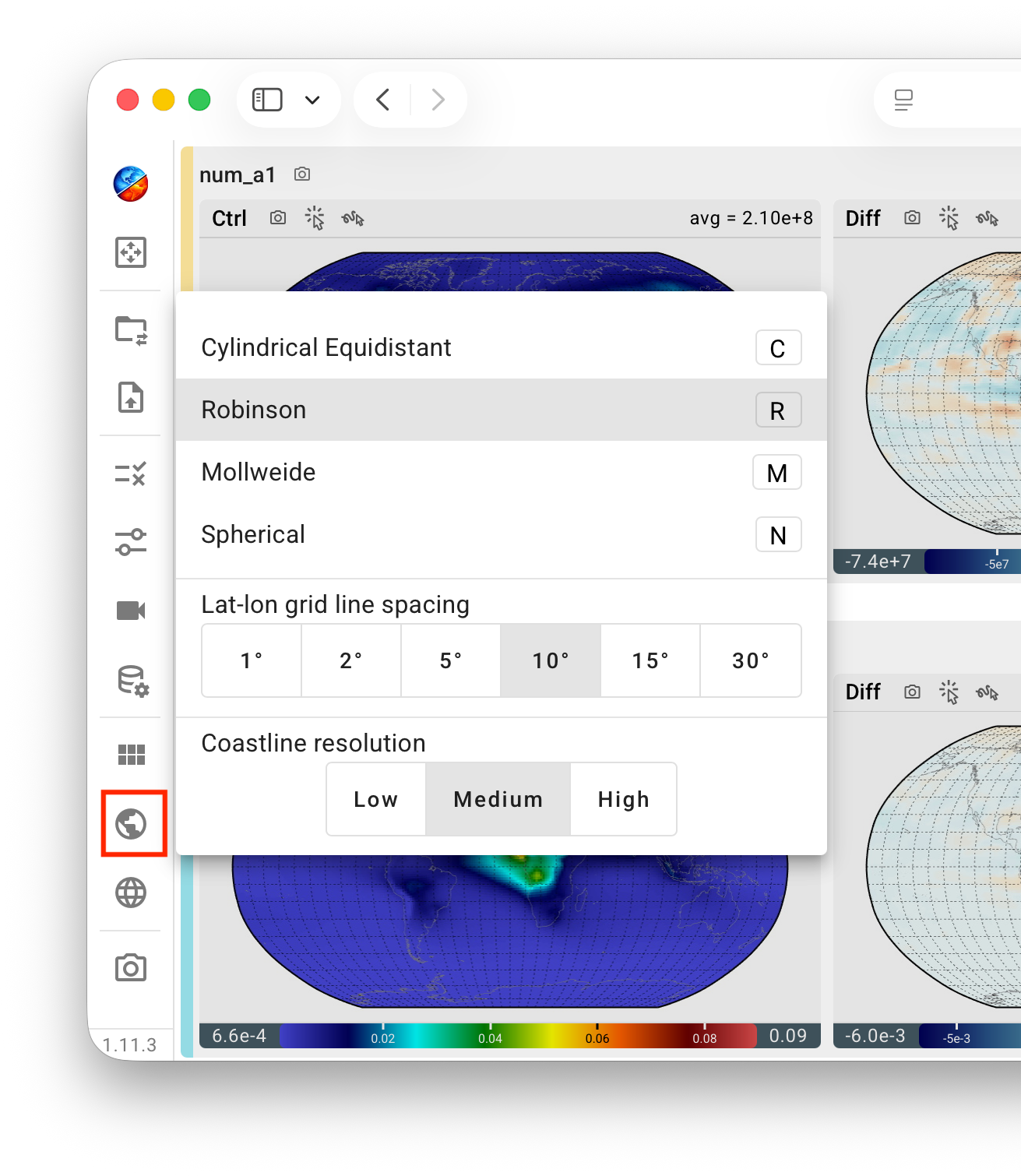Viewport: 1021px width, 1176px height.
Task: Click the grid layout icon
Action: (x=131, y=754)
